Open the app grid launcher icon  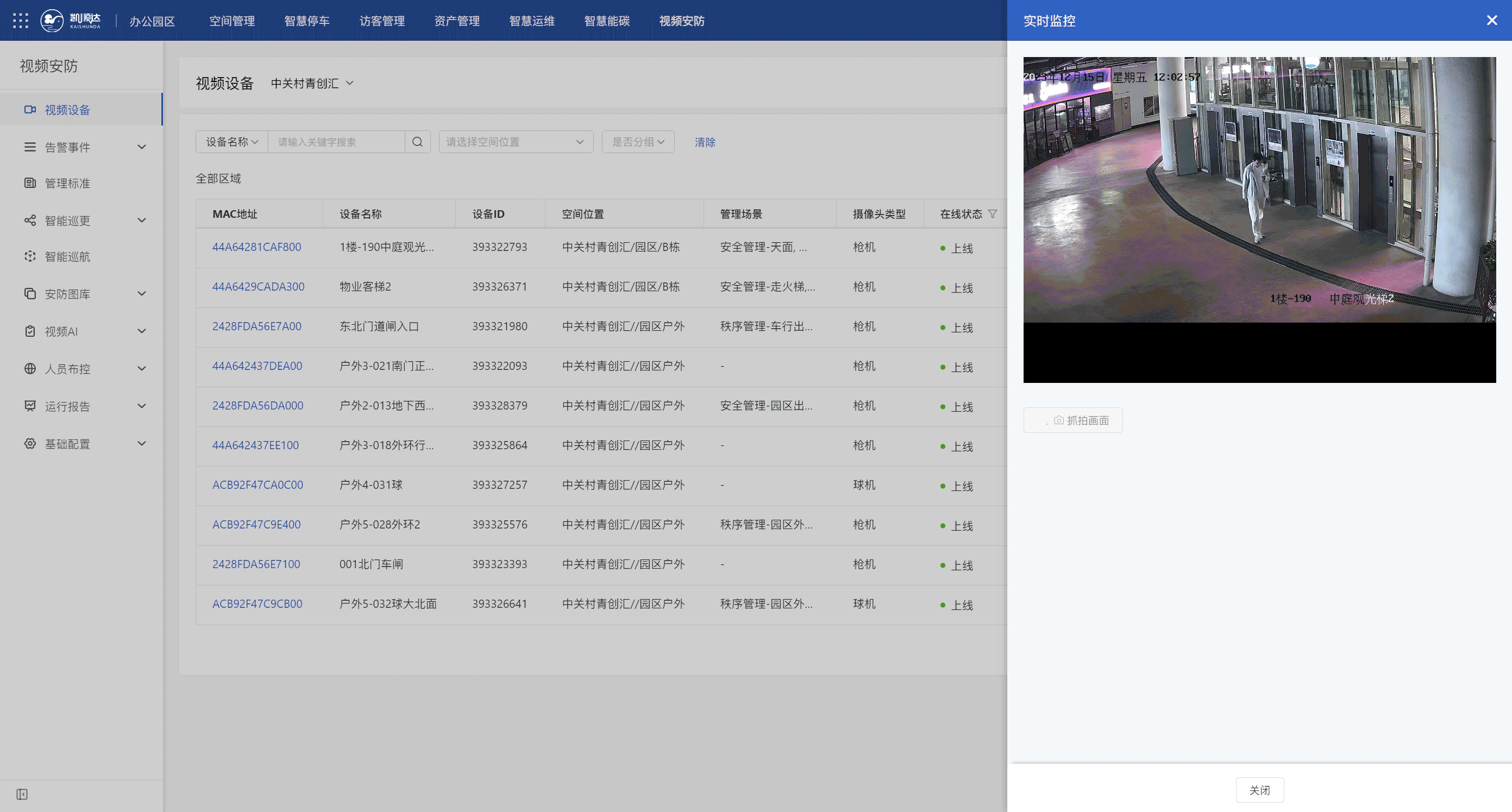[x=21, y=21]
